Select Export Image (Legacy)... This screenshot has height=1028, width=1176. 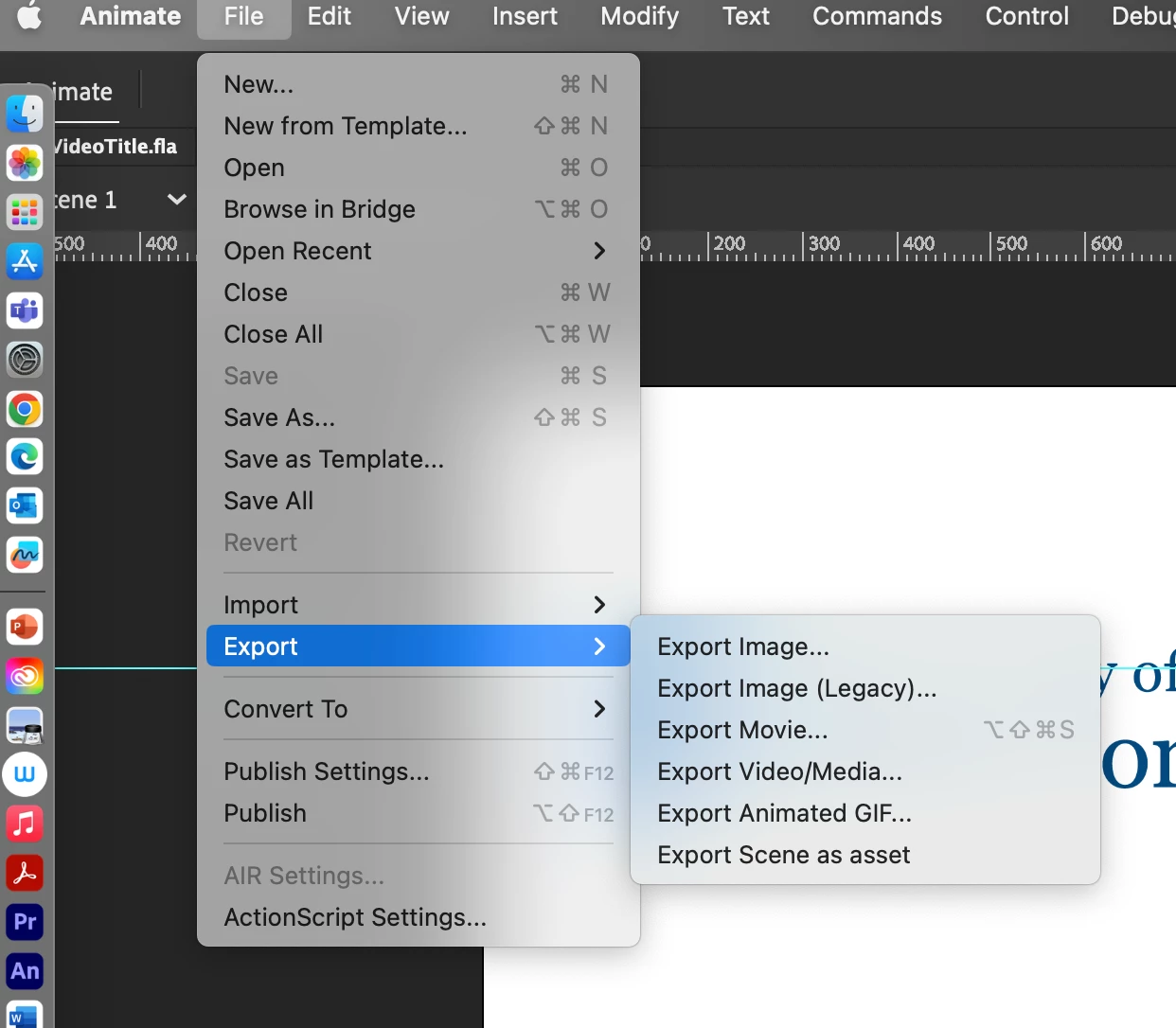(865, 688)
